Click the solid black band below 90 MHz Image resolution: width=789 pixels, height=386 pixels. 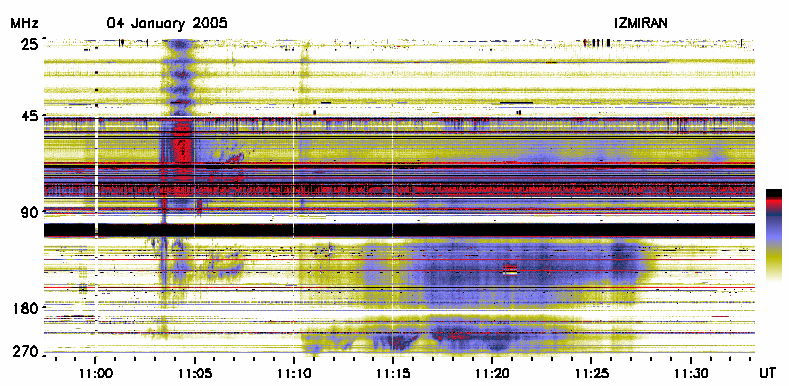[x=400, y=230]
